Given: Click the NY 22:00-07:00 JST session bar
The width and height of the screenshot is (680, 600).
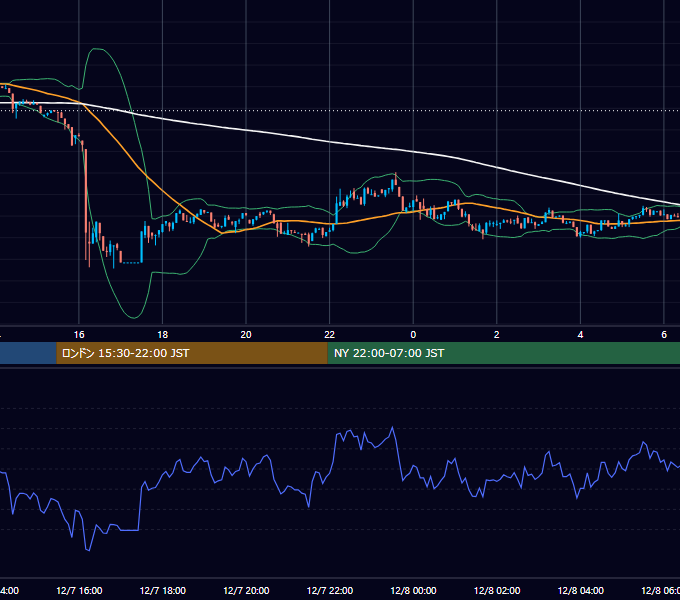Looking at the screenshot, I should tap(503, 353).
